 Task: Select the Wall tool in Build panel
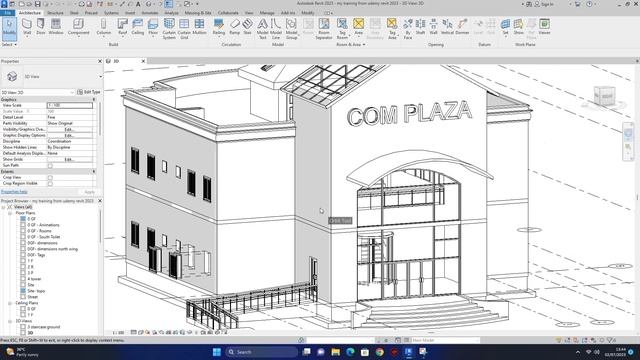[x=27, y=27]
